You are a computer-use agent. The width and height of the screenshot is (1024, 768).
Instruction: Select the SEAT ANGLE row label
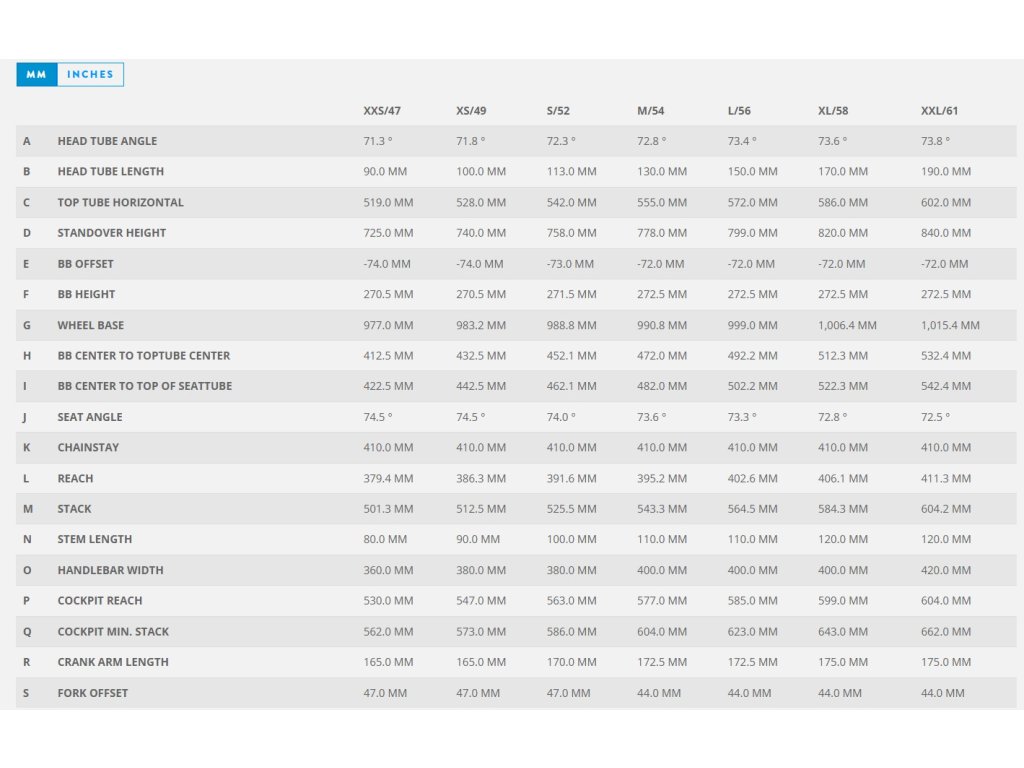pos(88,417)
